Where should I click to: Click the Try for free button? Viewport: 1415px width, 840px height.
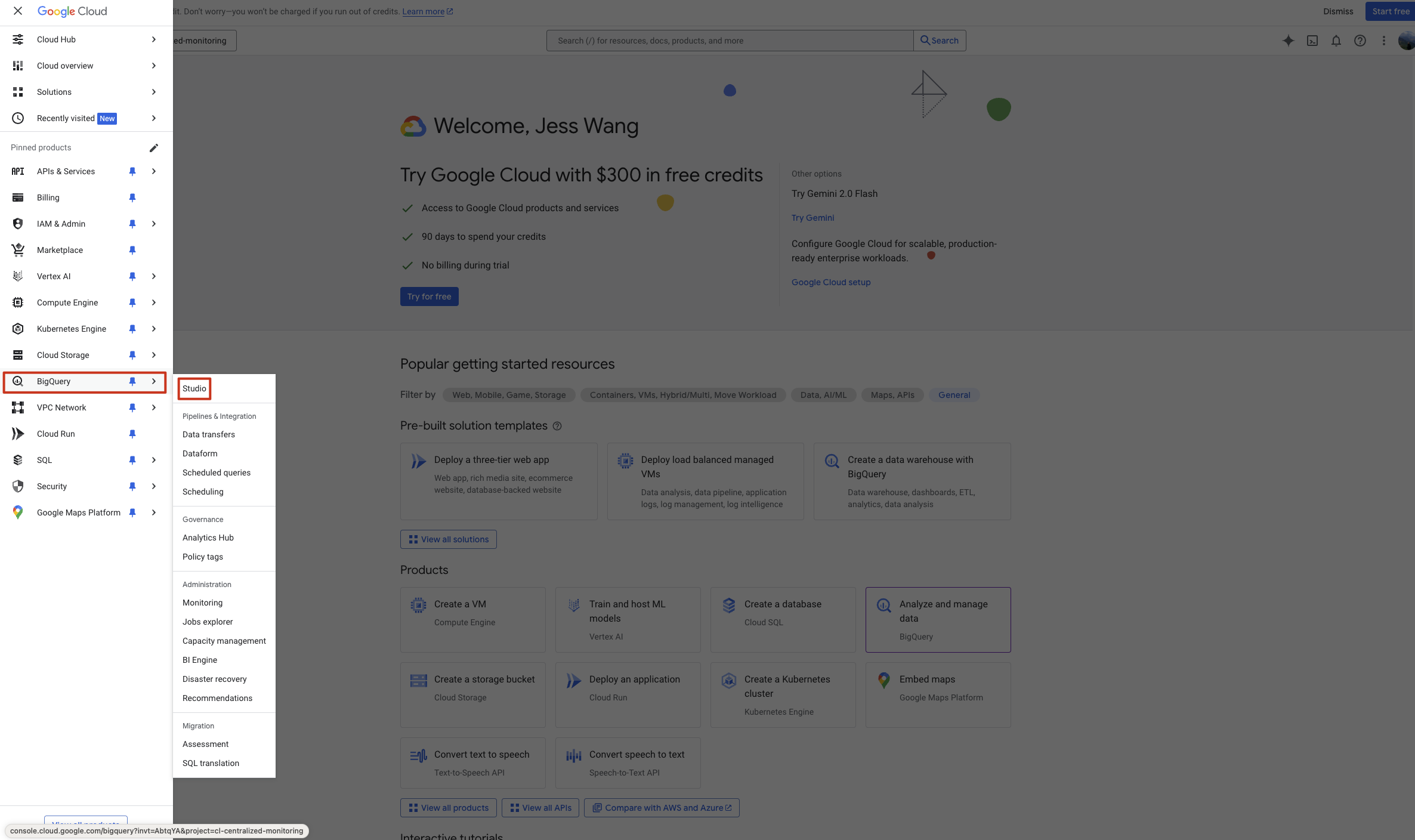tap(430, 297)
